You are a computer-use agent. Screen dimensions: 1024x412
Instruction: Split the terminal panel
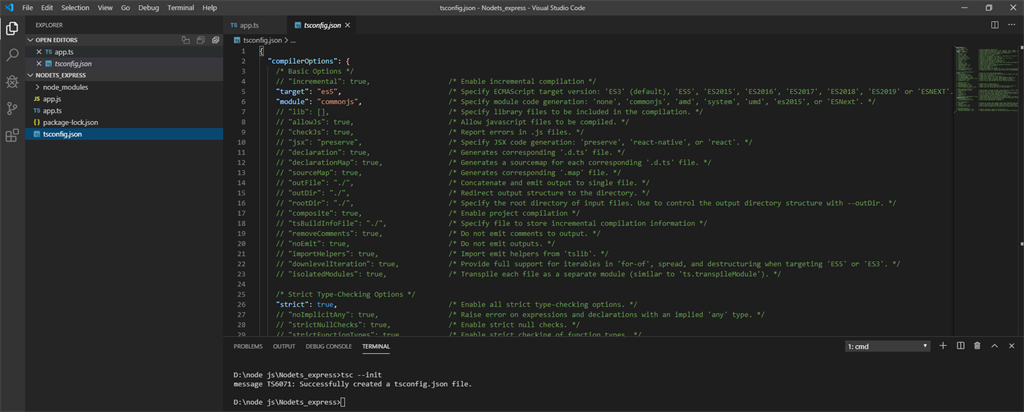tap(962, 346)
